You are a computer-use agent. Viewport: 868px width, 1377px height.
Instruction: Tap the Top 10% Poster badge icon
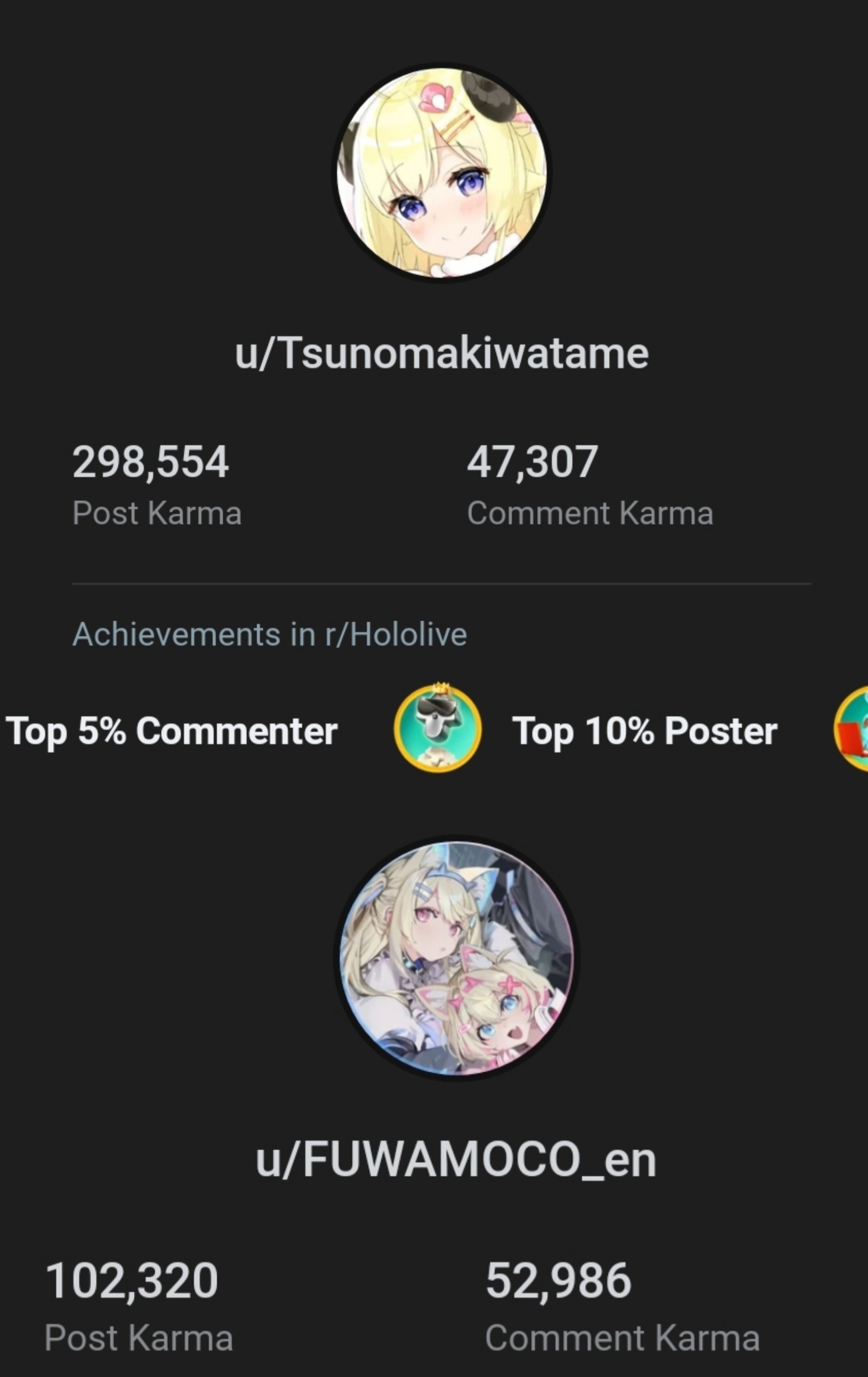(x=438, y=728)
